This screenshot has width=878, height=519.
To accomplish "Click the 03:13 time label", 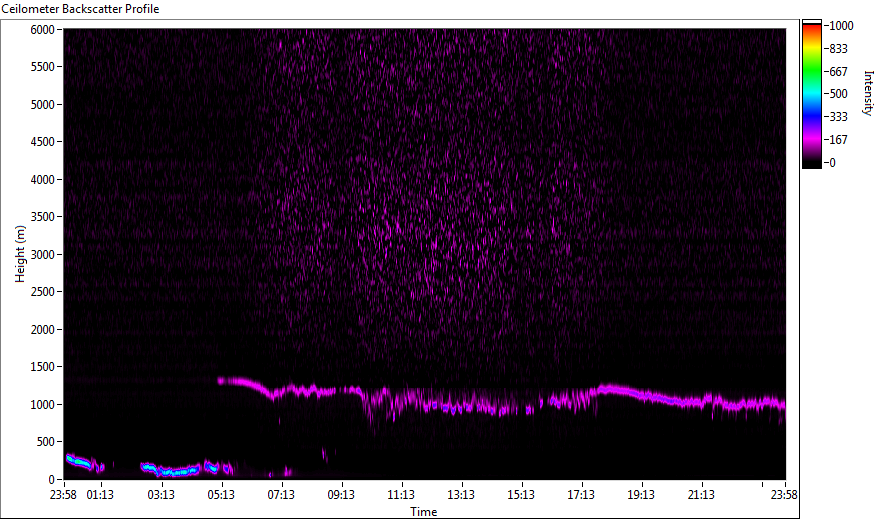I will [x=161, y=494].
